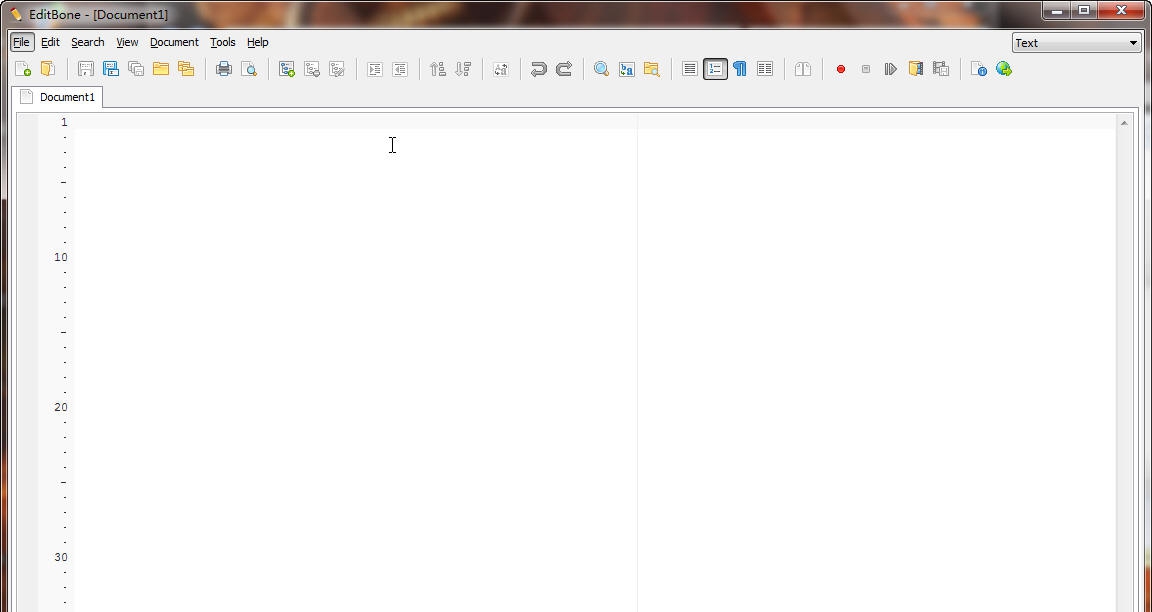Open the Edit menu
Viewport: 1152px width, 612px height.
tap(50, 43)
